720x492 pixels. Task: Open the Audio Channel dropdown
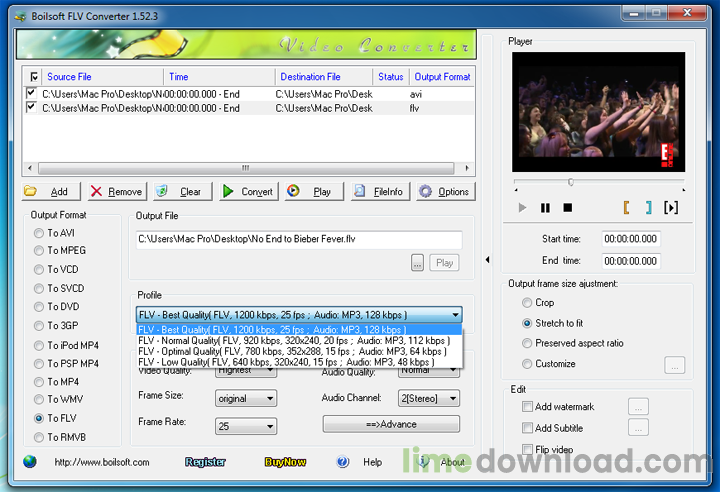coord(428,398)
